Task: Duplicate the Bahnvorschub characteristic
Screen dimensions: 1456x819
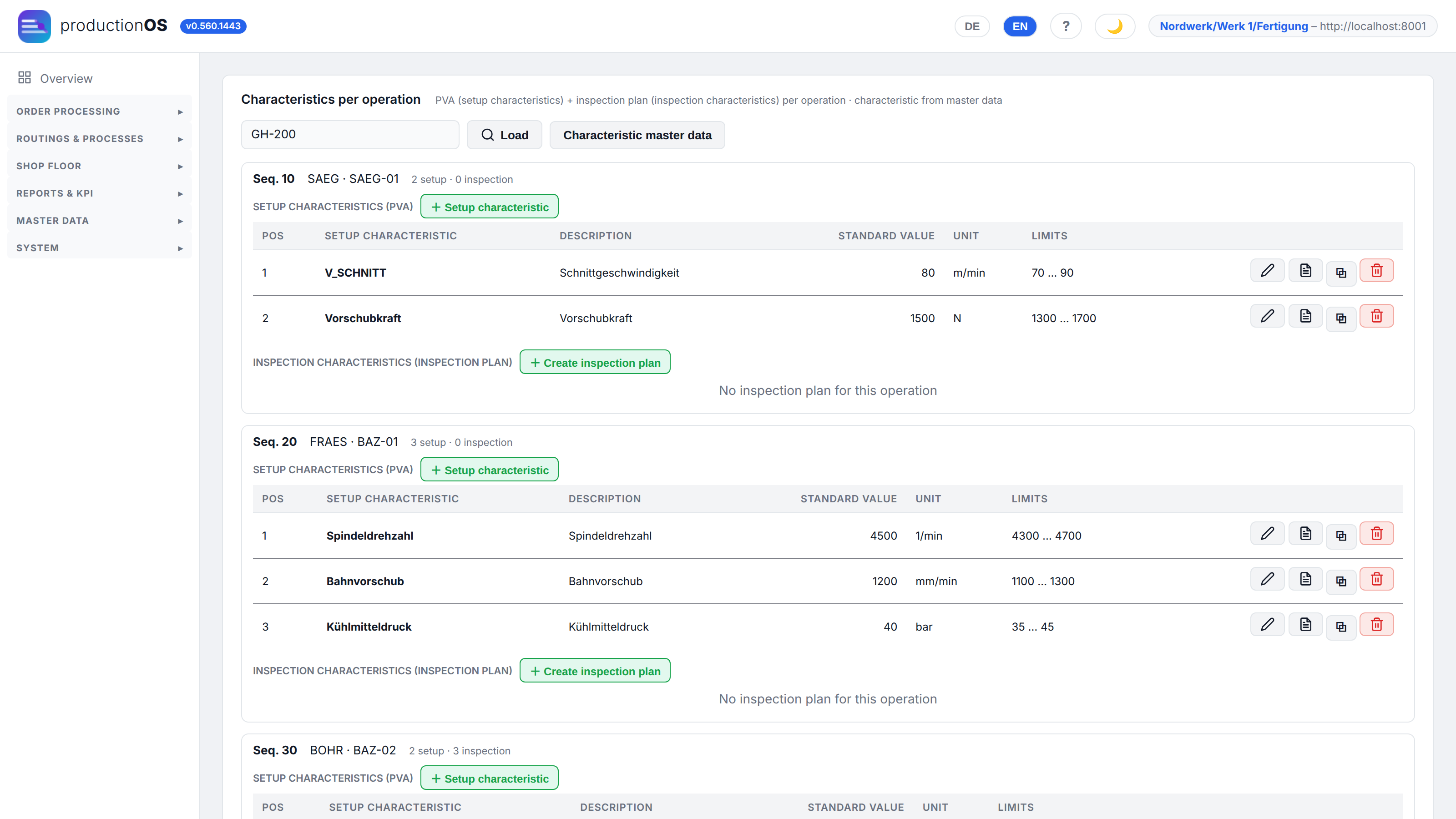Action: click(x=1341, y=581)
